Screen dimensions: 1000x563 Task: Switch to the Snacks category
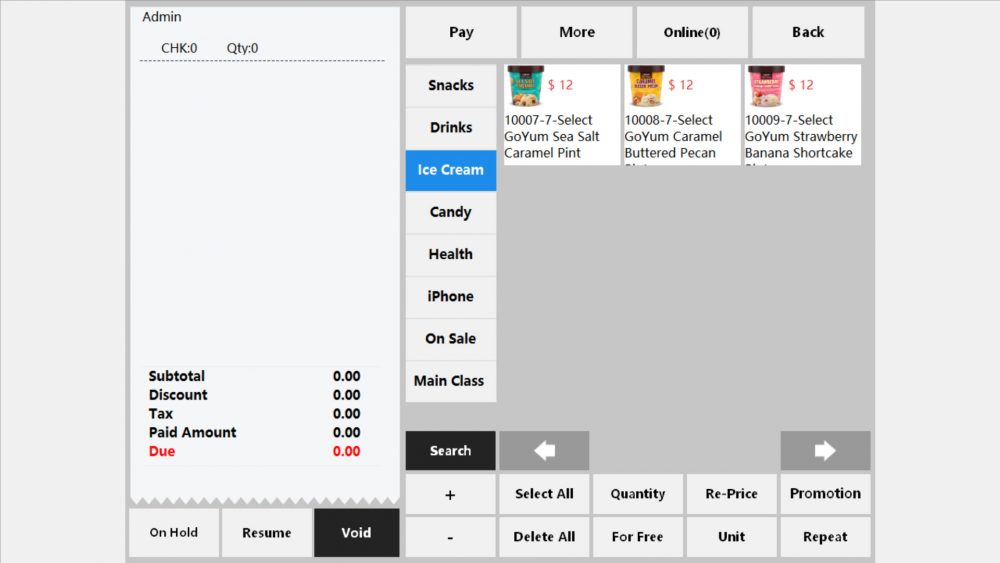(x=450, y=86)
